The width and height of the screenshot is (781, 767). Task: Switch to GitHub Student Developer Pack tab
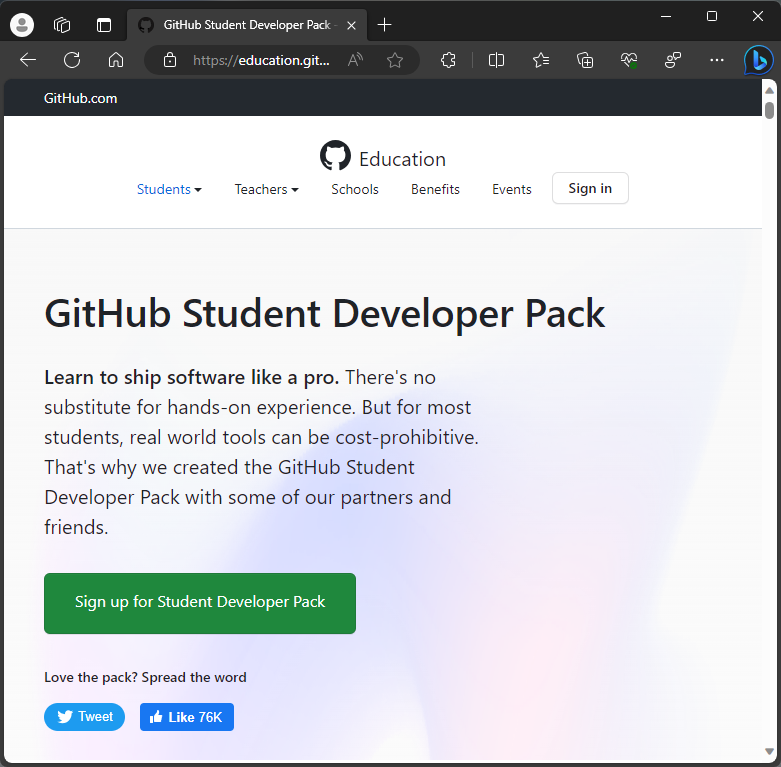[245, 25]
